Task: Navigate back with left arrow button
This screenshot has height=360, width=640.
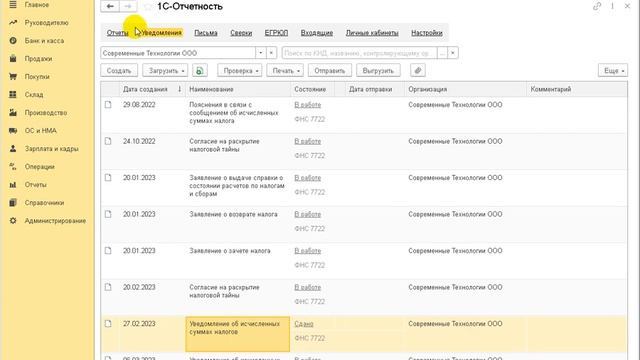Action: pos(110,6)
